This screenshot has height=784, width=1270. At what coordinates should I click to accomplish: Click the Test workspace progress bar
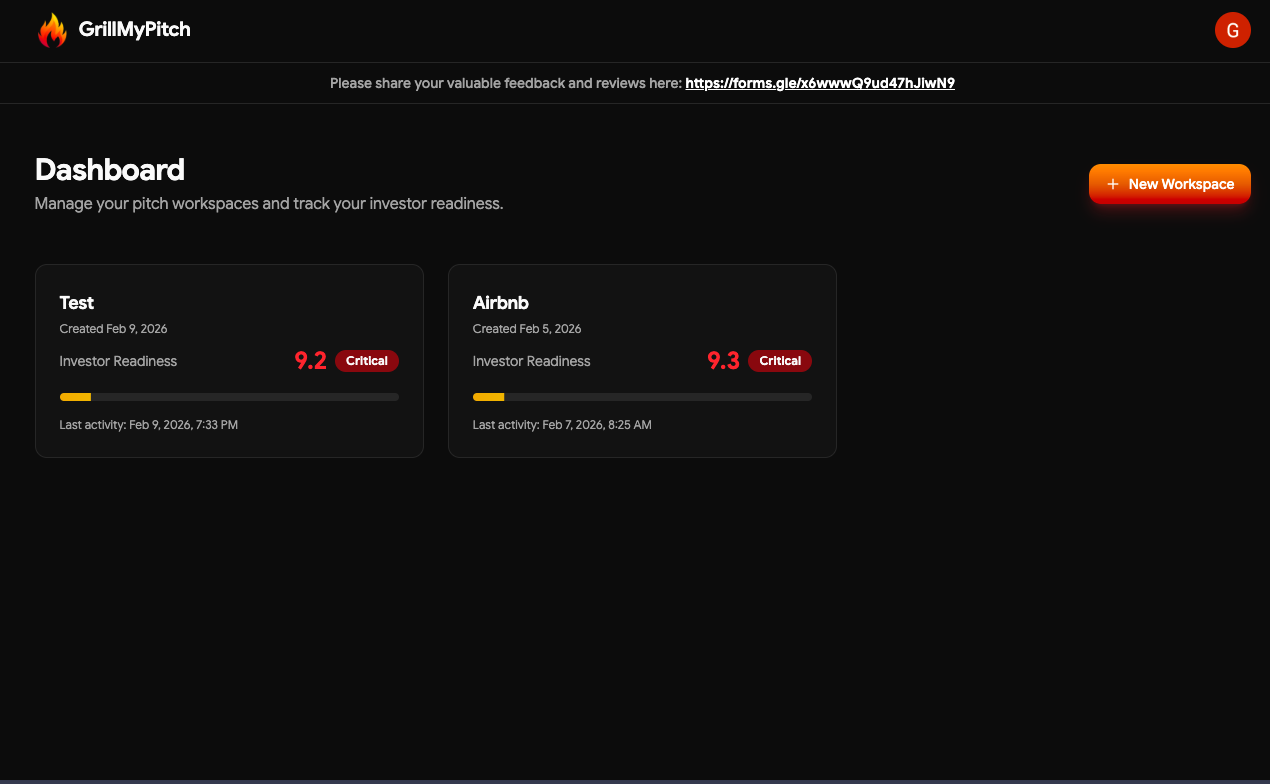pyautogui.click(x=229, y=396)
